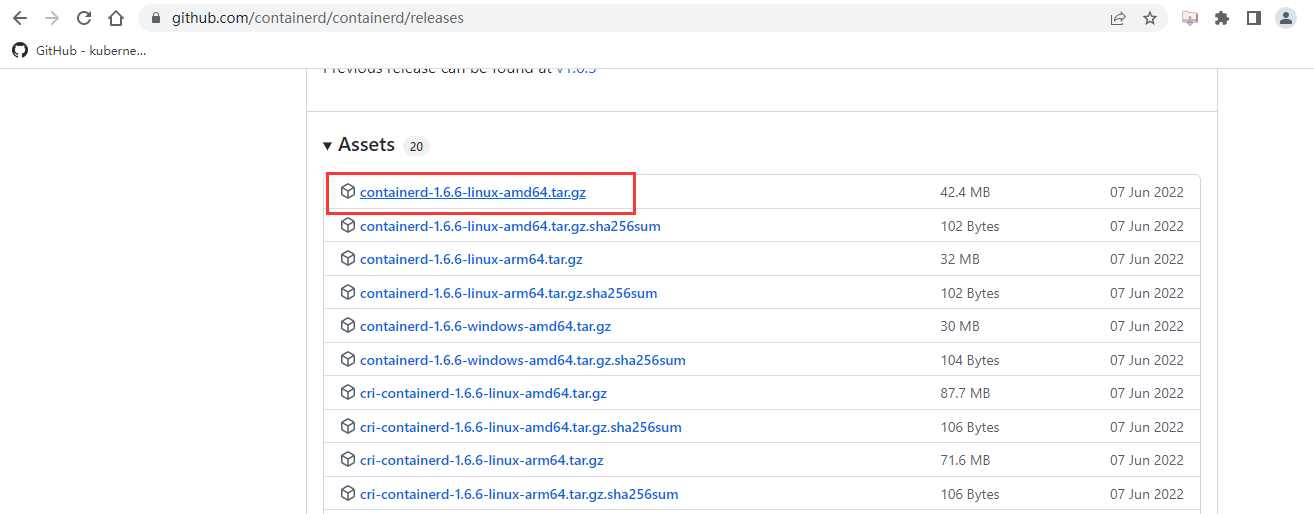Download containerd-1.6.6-windows-amd64.tar.gz.sha256sum
The height and width of the screenshot is (514, 1314).
pos(523,360)
